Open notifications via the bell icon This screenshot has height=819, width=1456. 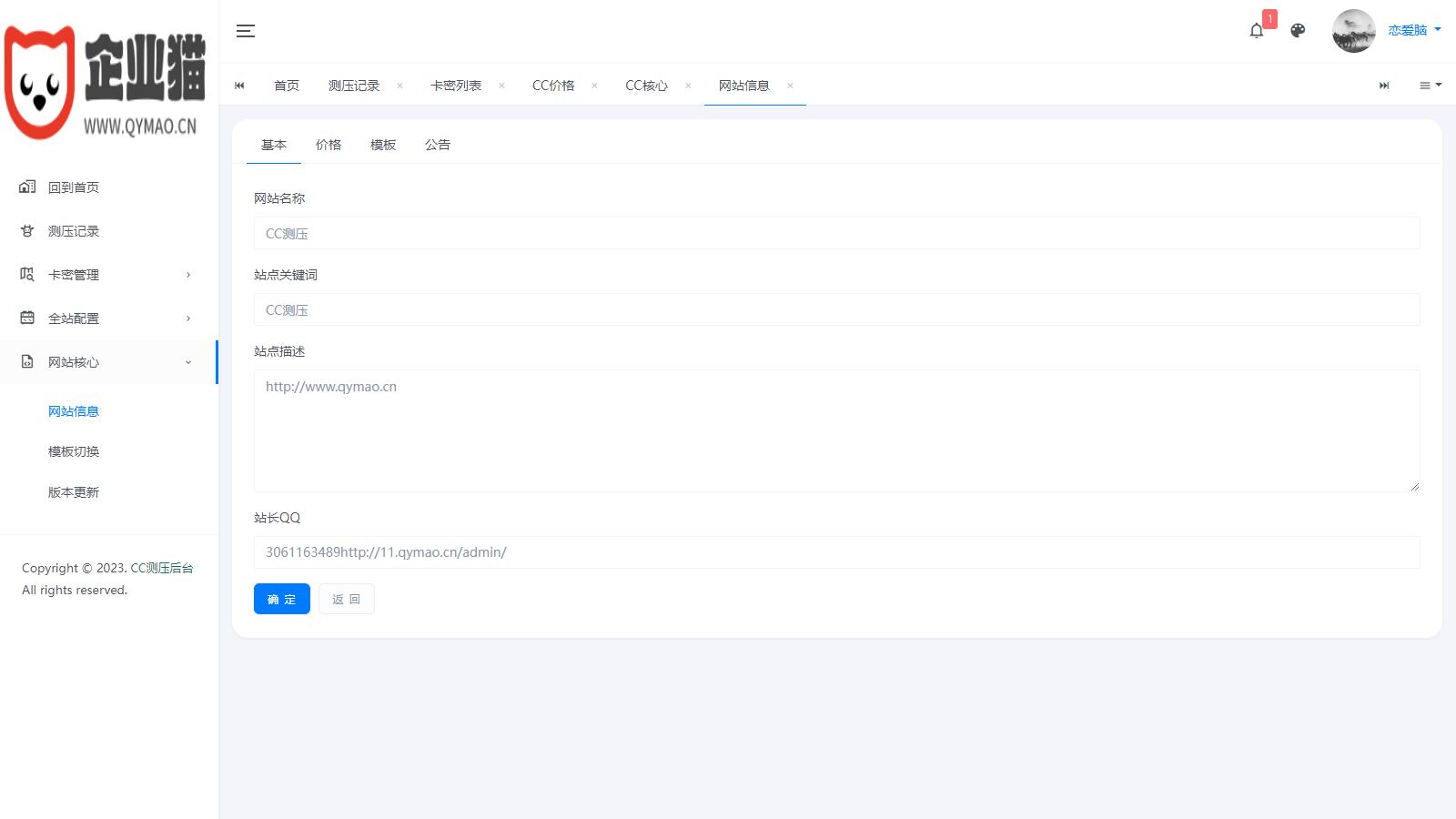pos(1257,31)
